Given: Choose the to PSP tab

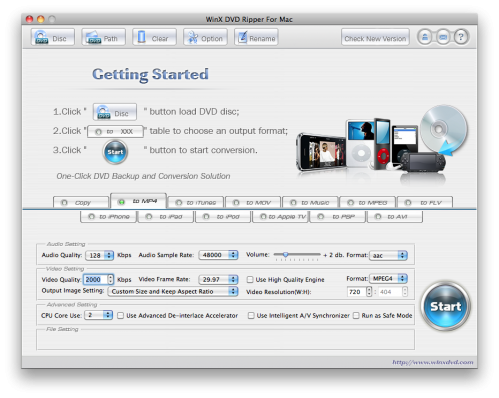Looking at the screenshot, I should tap(337, 217).
